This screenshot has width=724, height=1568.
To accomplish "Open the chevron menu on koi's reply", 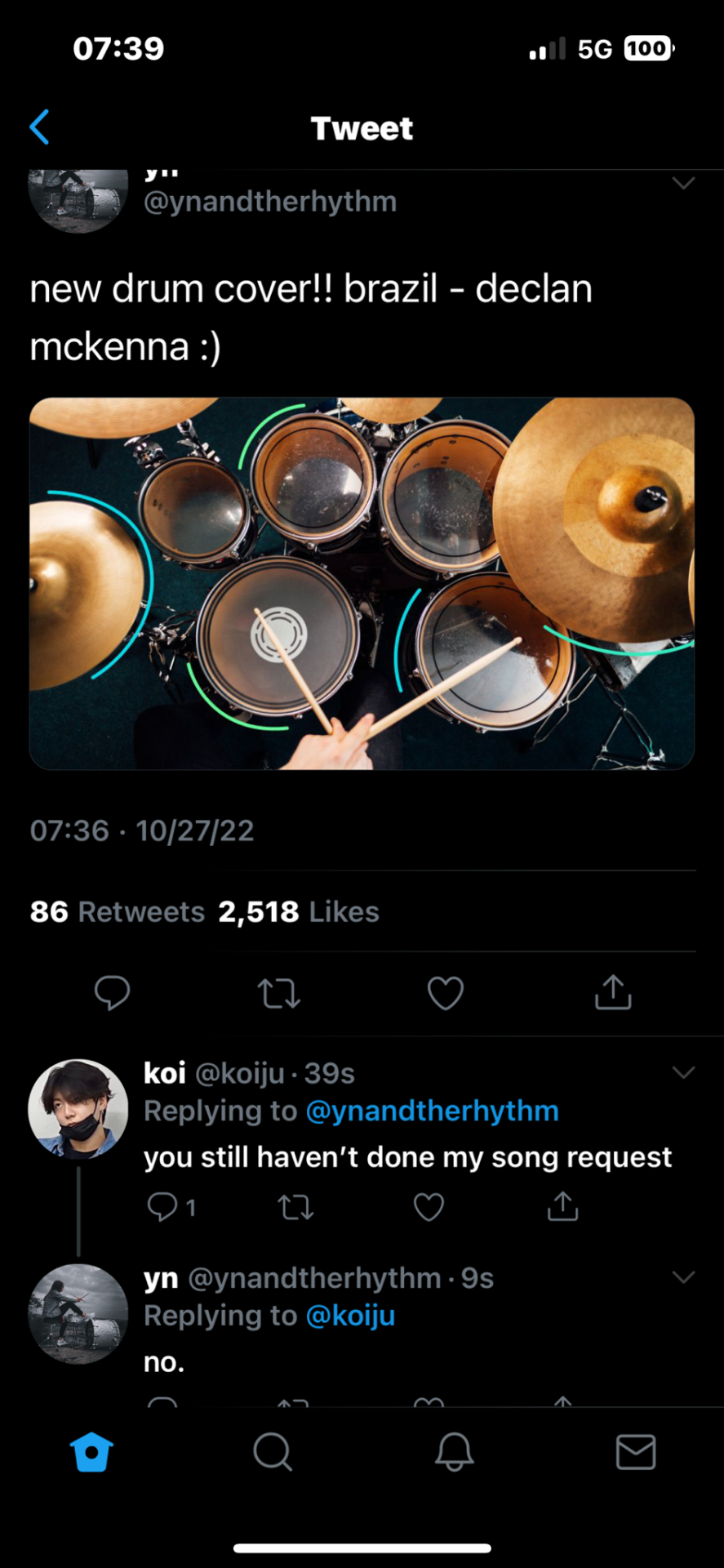I will click(683, 1072).
